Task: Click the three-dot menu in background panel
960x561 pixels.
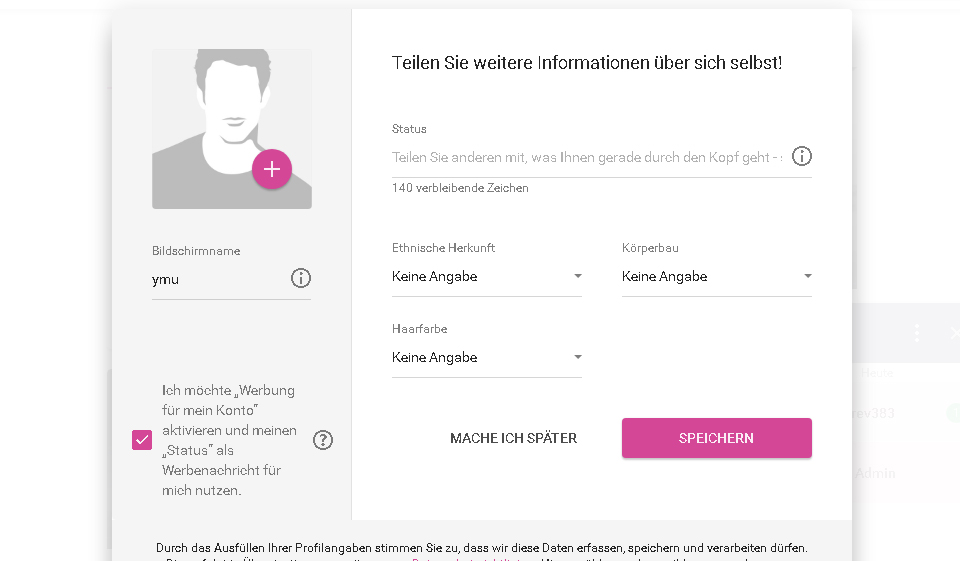Action: tap(916, 333)
